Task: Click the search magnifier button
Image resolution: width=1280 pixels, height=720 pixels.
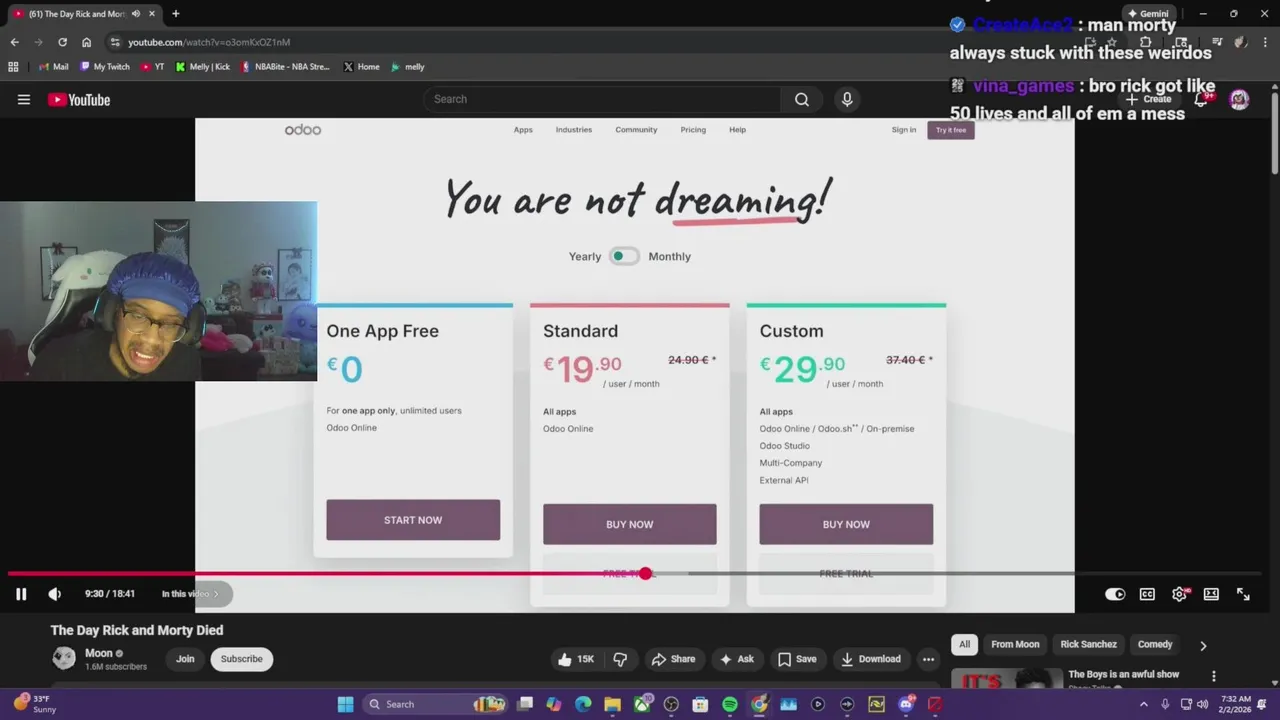Action: [802, 99]
